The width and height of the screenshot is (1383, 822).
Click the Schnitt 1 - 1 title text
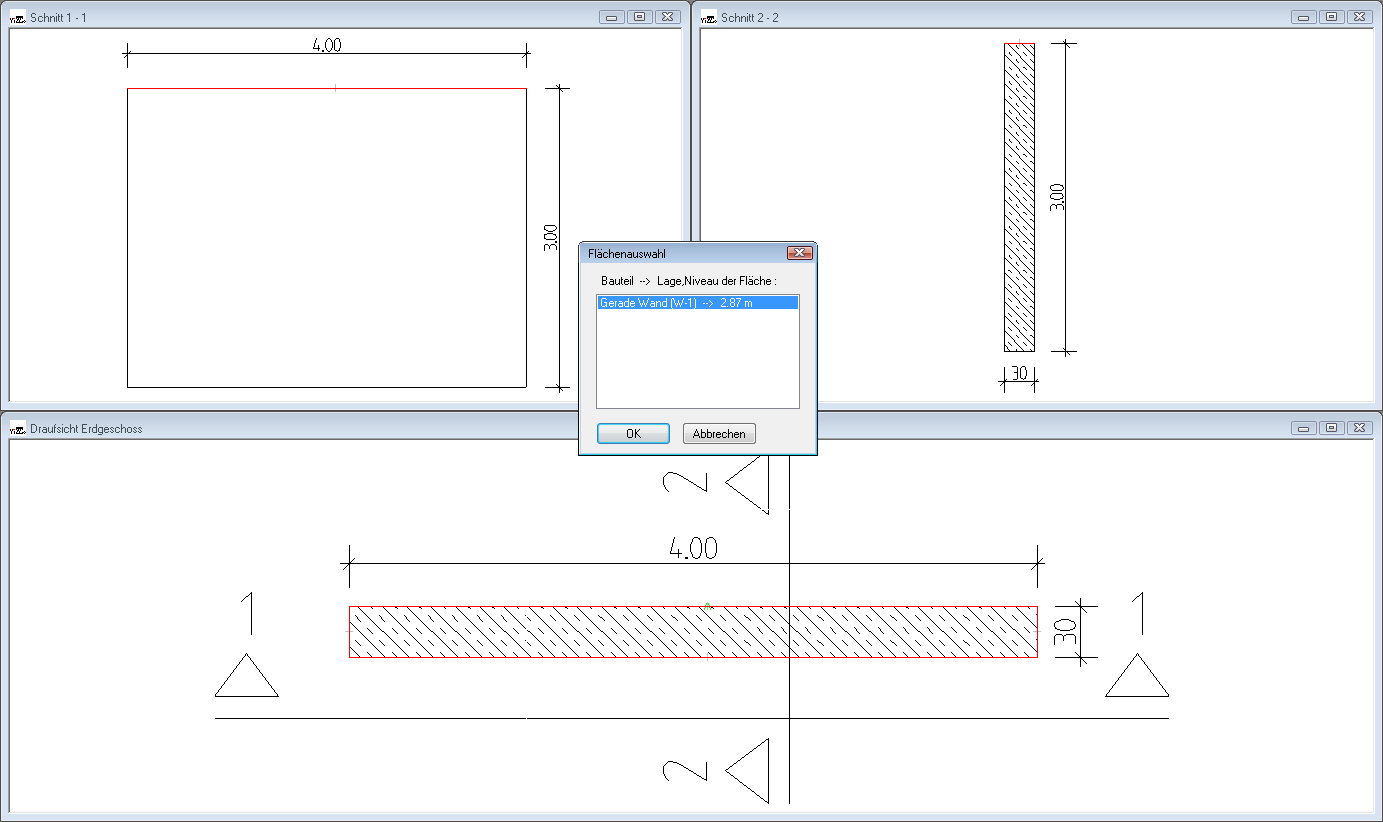(59, 18)
